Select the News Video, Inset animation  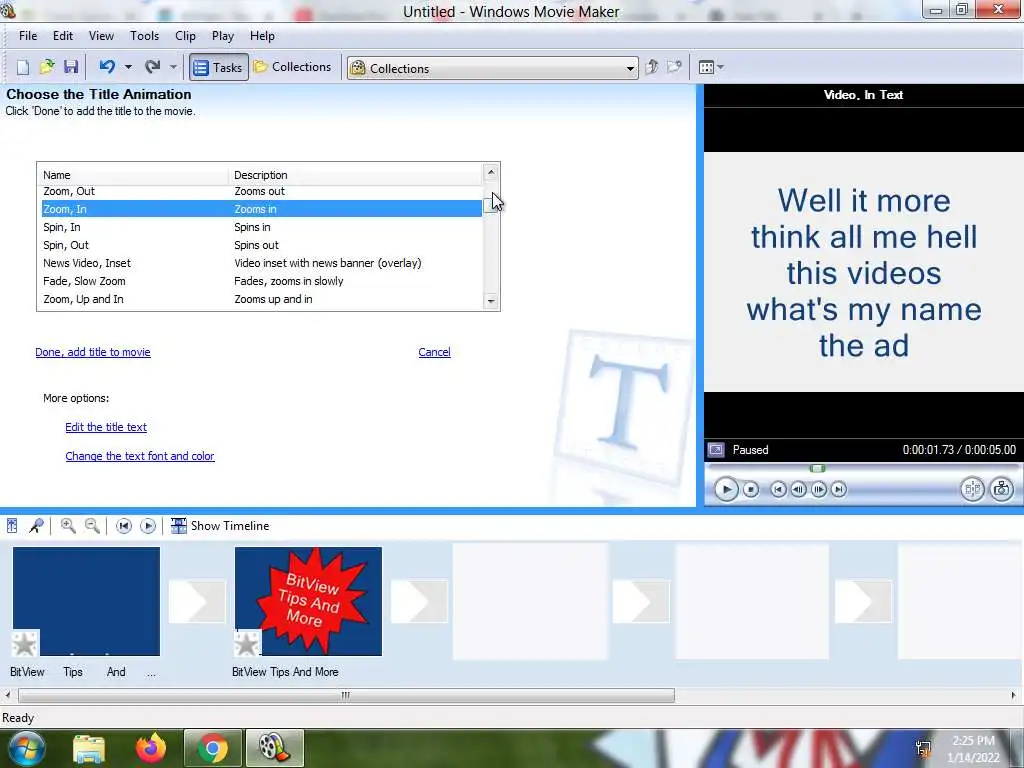click(261, 263)
